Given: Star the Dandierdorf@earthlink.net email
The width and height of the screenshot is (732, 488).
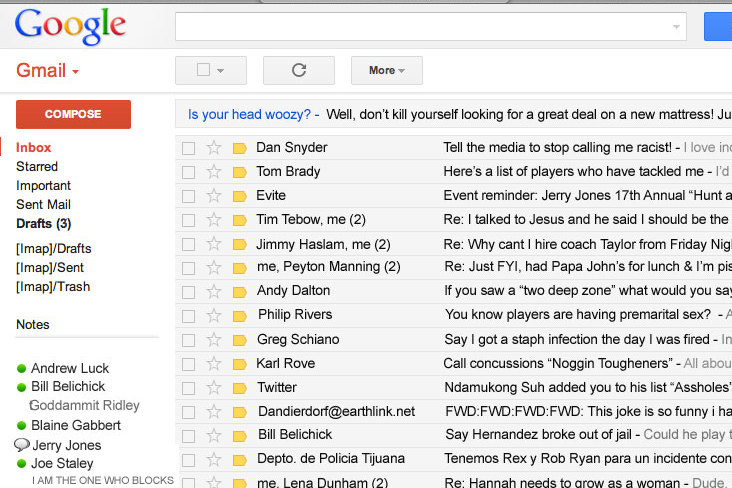Looking at the screenshot, I should [x=214, y=411].
